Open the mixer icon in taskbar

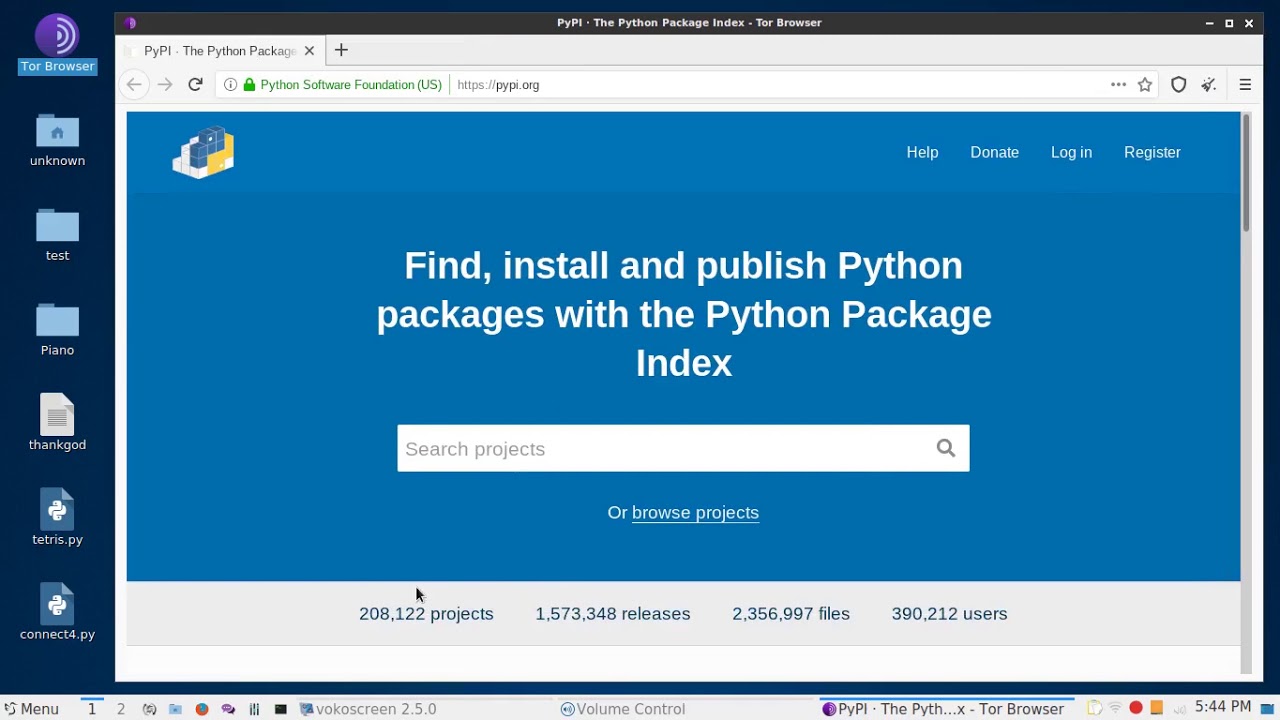254,709
